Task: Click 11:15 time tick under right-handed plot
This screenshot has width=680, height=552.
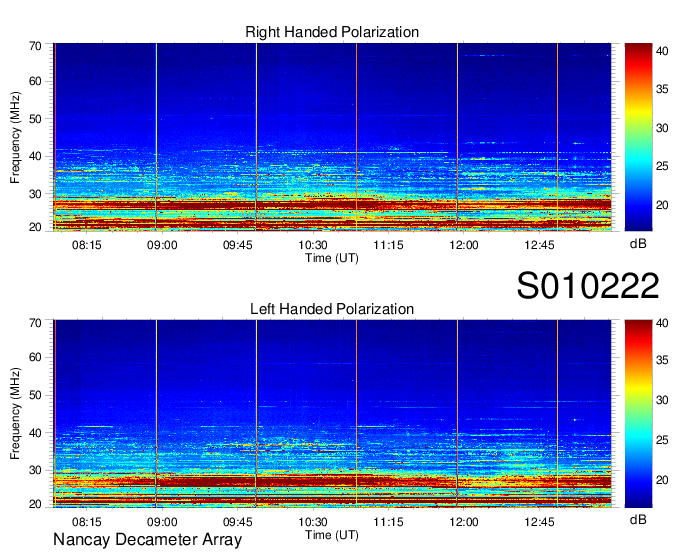Action: click(388, 245)
